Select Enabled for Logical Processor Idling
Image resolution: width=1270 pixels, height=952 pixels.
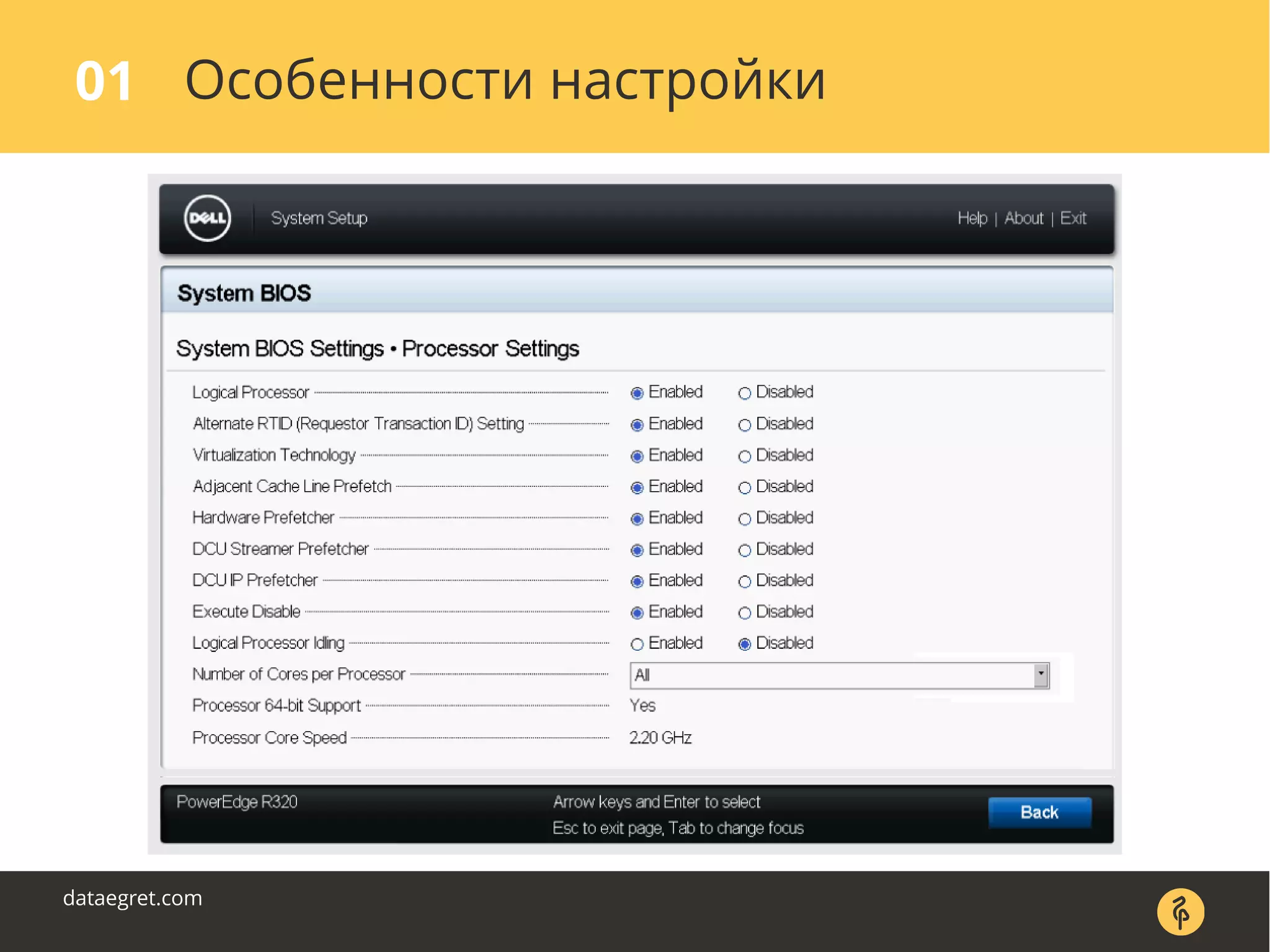click(637, 644)
